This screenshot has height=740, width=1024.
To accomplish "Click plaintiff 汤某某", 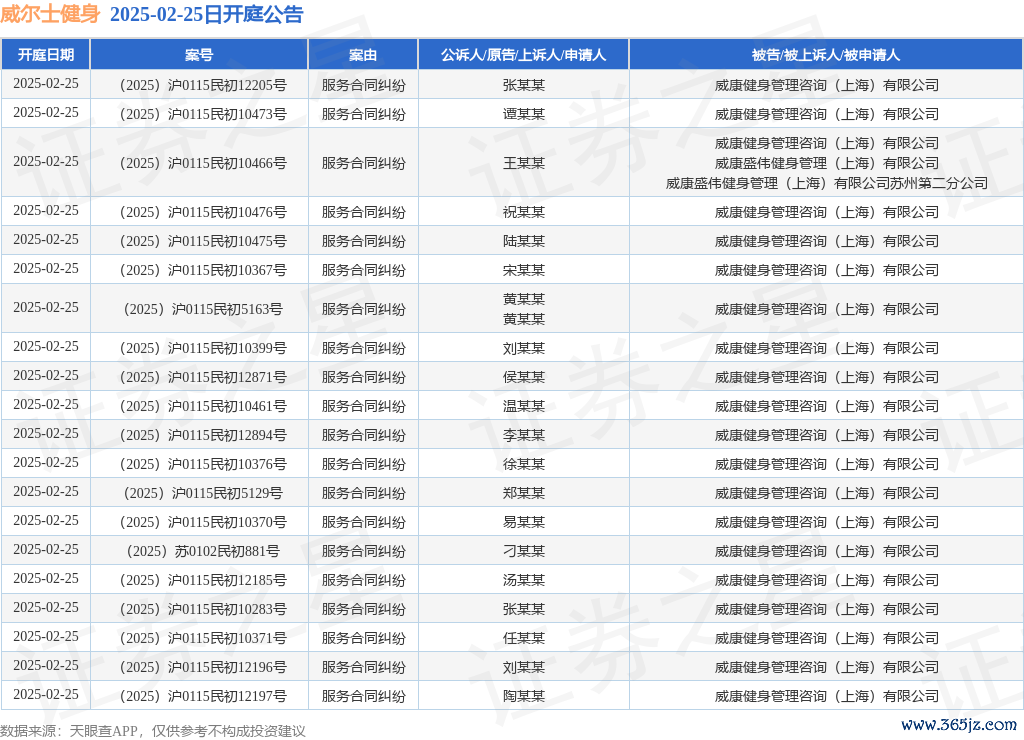I will (524, 580).
